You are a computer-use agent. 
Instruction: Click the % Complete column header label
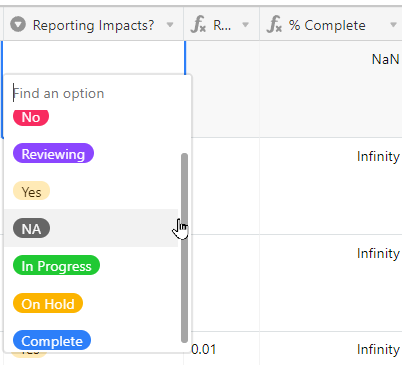coord(327,25)
